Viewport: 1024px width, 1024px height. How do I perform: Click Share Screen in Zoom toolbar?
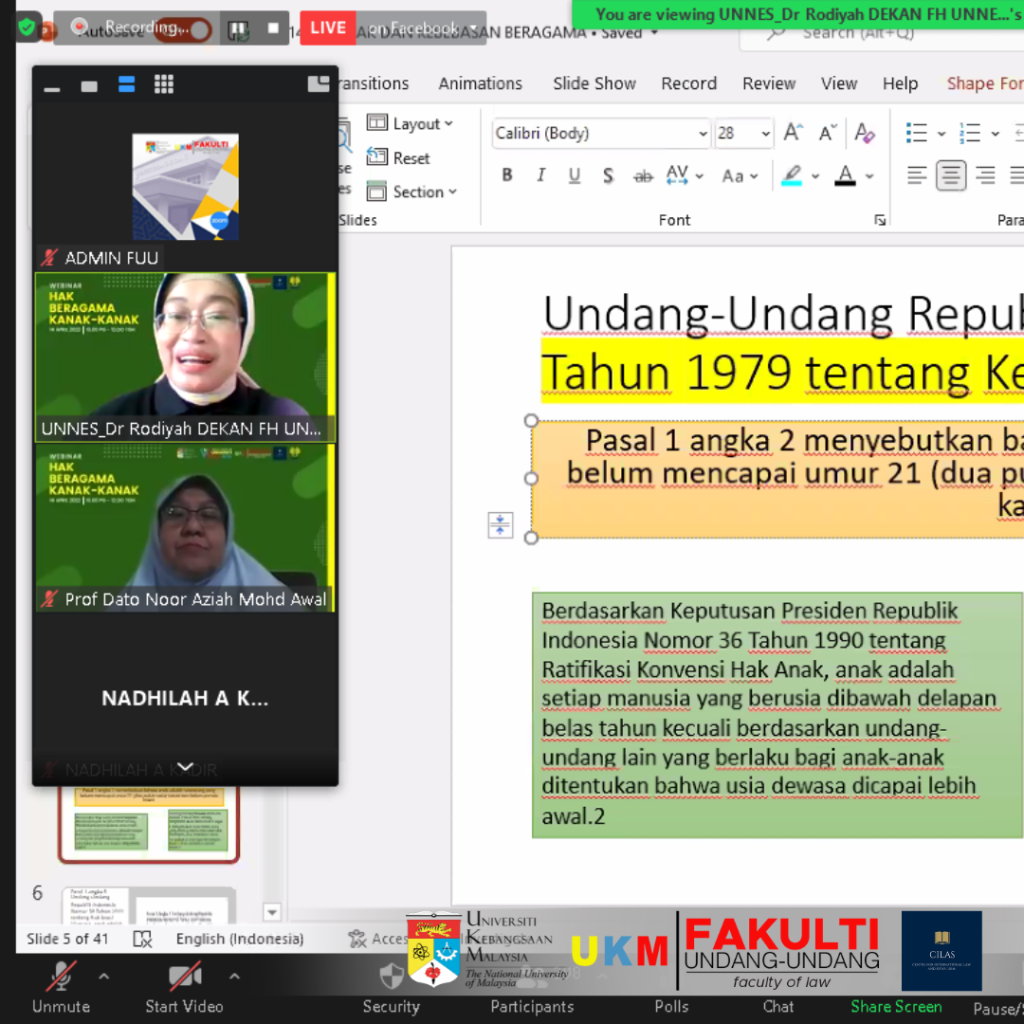point(896,1006)
